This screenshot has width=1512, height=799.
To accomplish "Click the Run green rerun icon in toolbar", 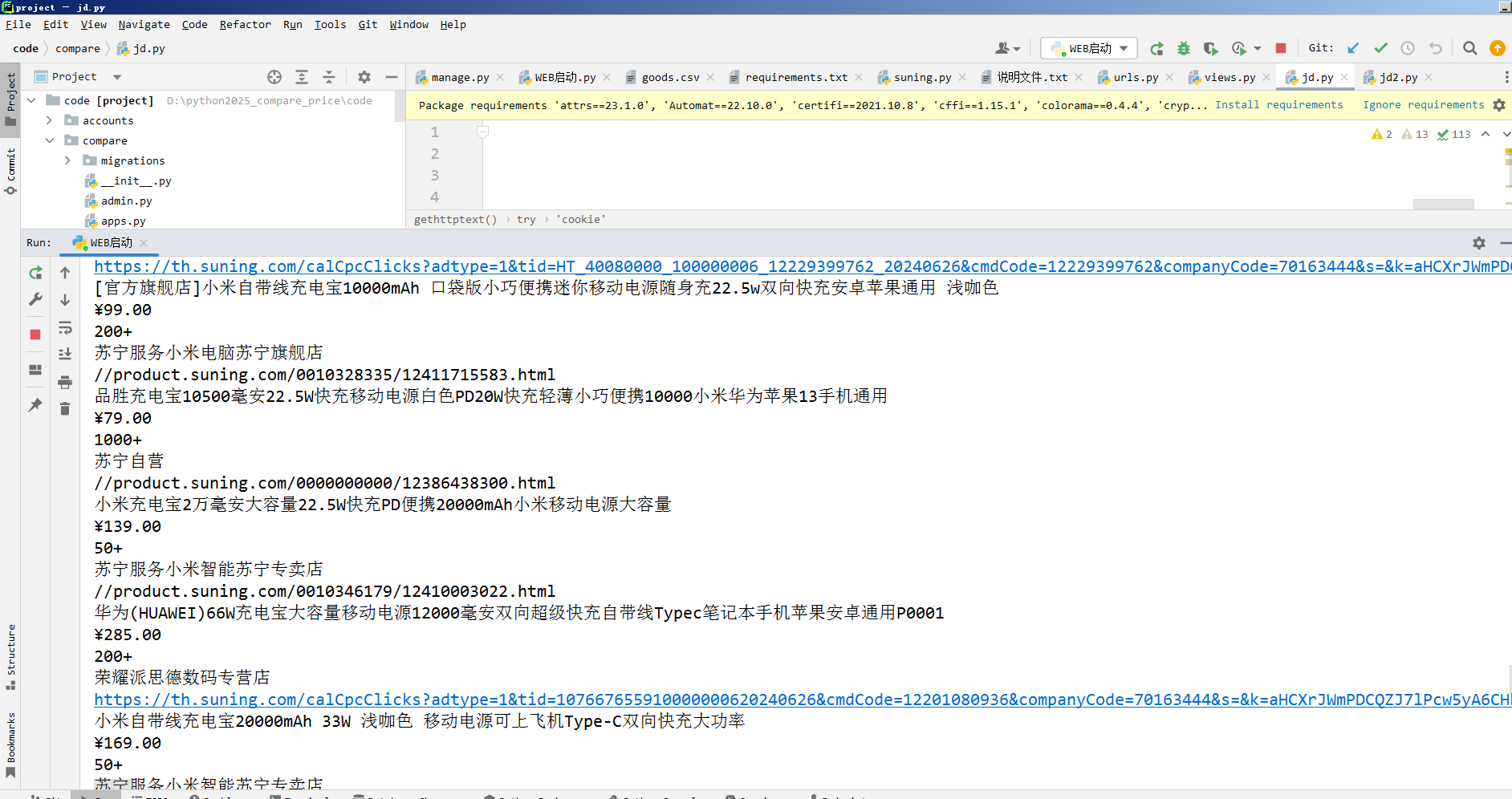I will [1156, 48].
